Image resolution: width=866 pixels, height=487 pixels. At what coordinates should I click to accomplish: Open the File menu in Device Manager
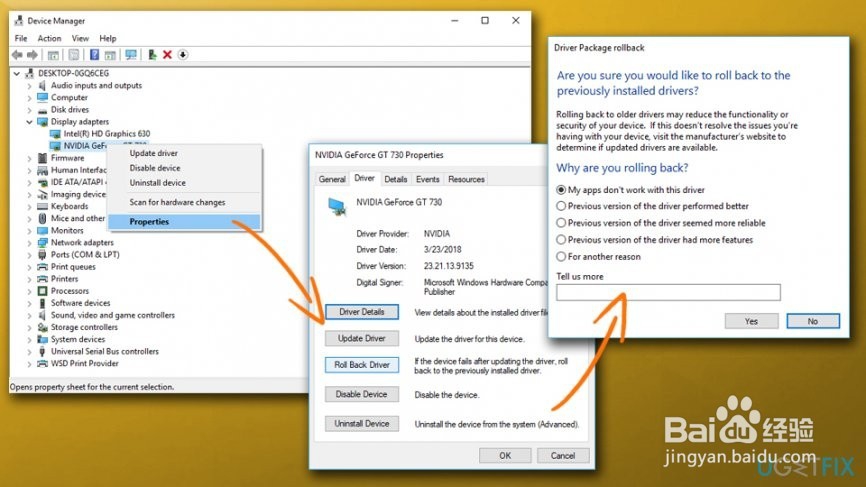click(21, 39)
